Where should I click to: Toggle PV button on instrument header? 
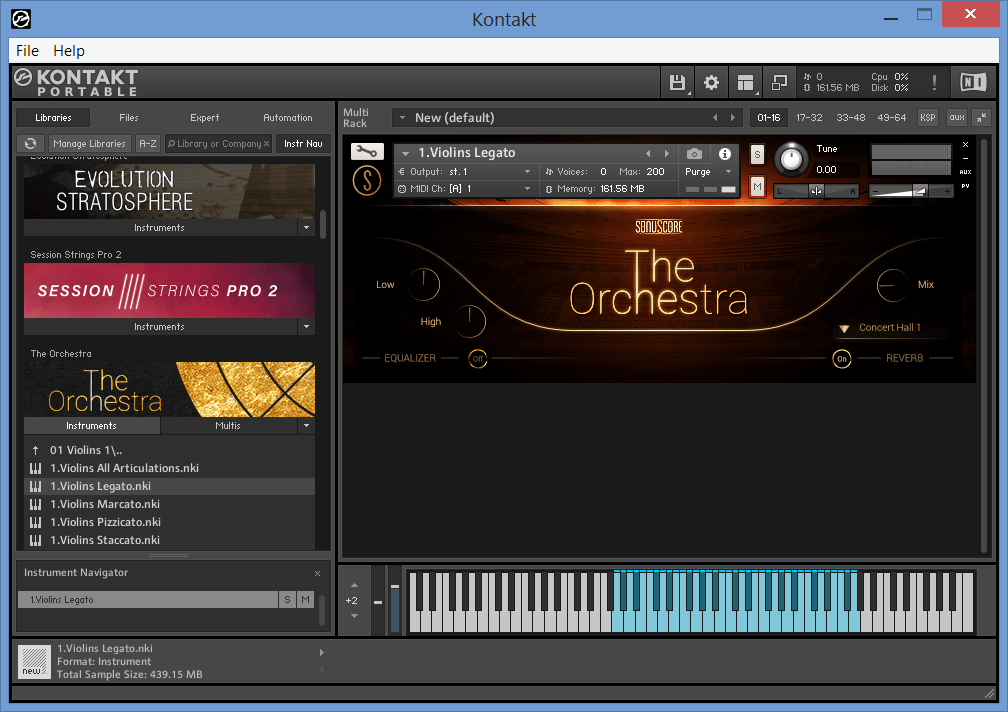(965, 186)
